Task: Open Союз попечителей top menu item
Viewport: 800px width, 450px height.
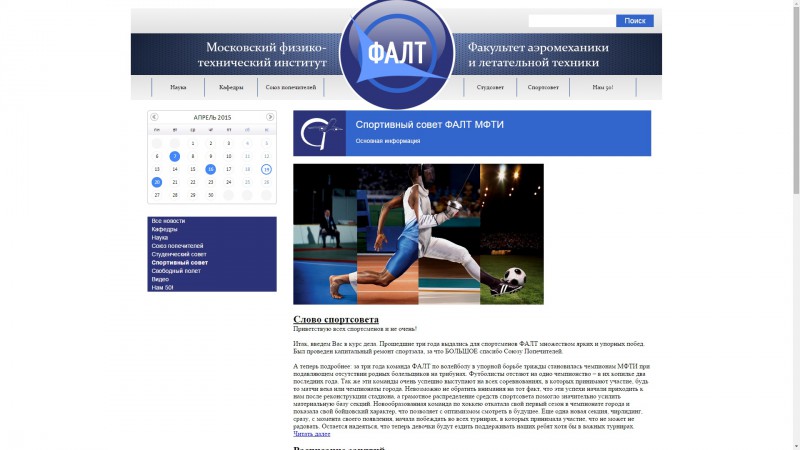Action: (x=291, y=87)
